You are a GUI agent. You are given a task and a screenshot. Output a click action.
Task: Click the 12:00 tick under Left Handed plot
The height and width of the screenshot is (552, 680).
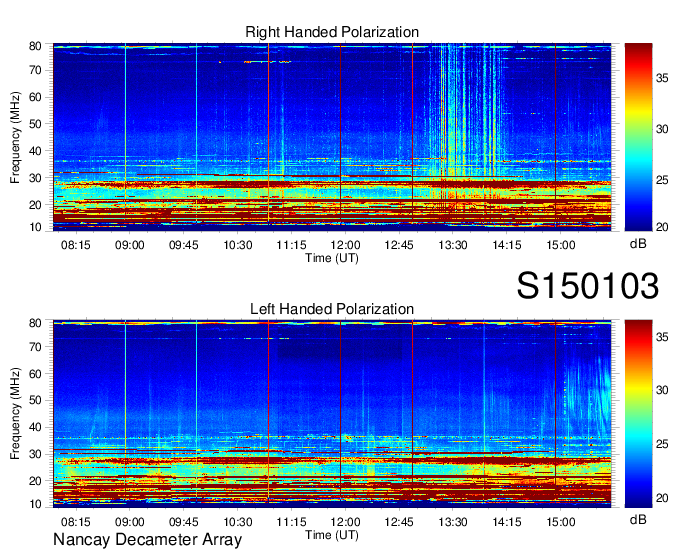click(345, 522)
